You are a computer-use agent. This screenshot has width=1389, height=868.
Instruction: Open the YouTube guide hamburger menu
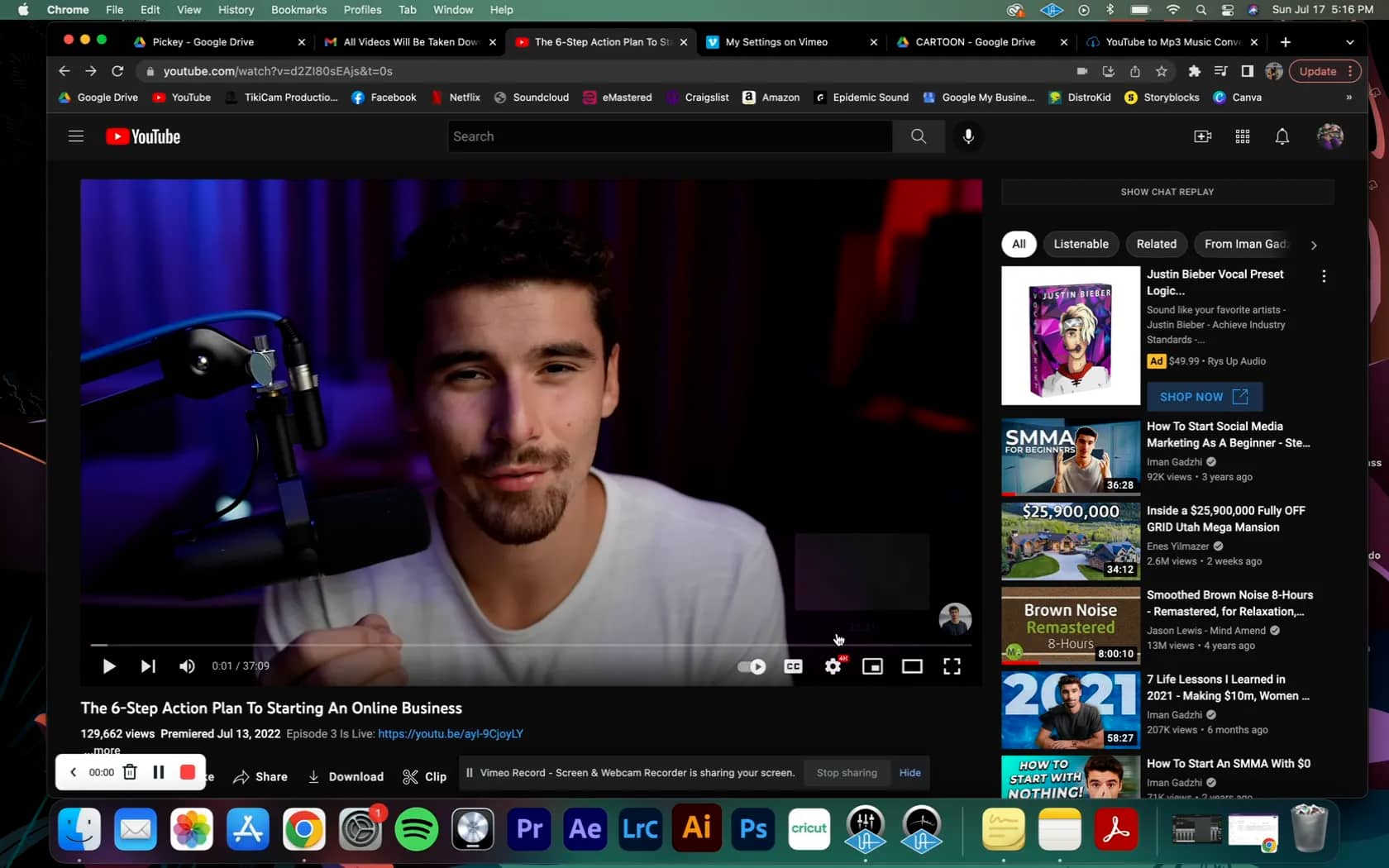point(76,136)
